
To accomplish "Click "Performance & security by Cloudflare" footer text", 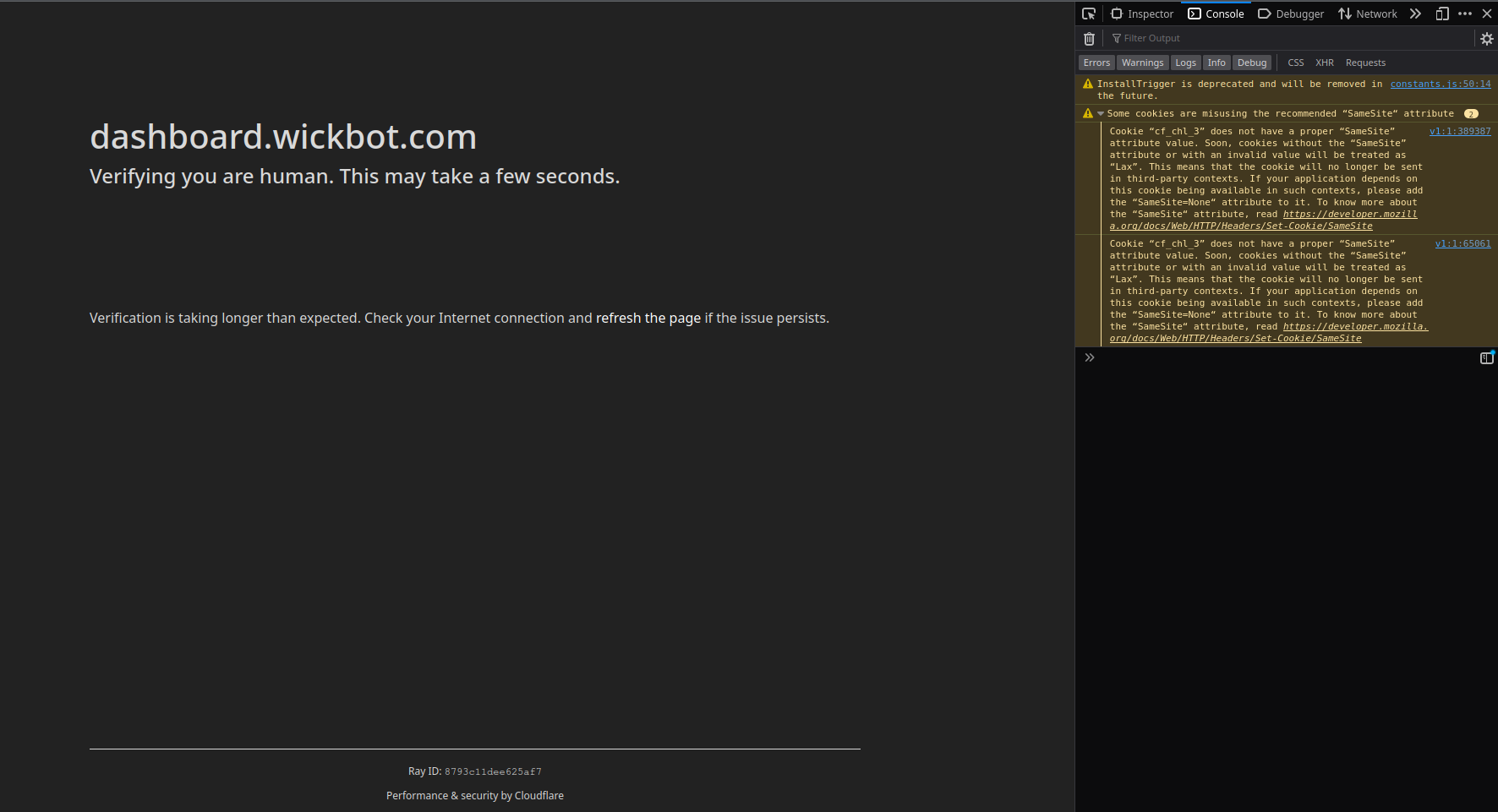I will pyautogui.click(x=475, y=796).
